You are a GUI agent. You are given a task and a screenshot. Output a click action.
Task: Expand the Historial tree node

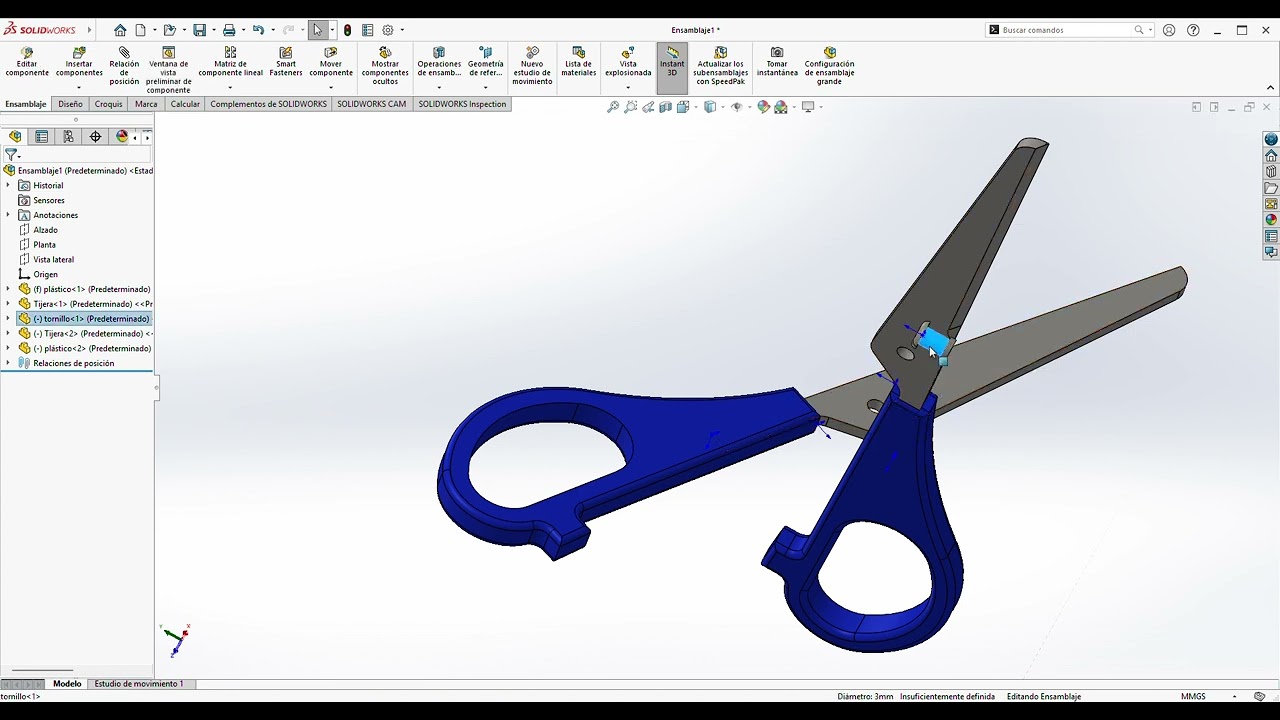[x=8, y=185]
